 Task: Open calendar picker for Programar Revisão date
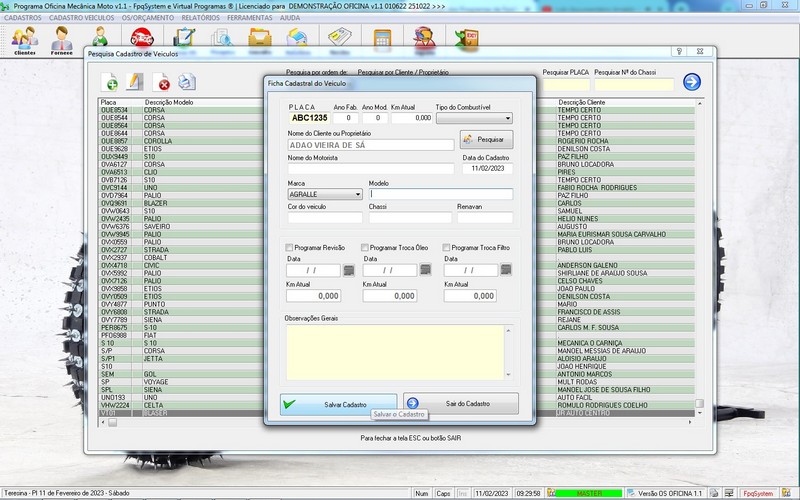pyautogui.click(x=348, y=270)
